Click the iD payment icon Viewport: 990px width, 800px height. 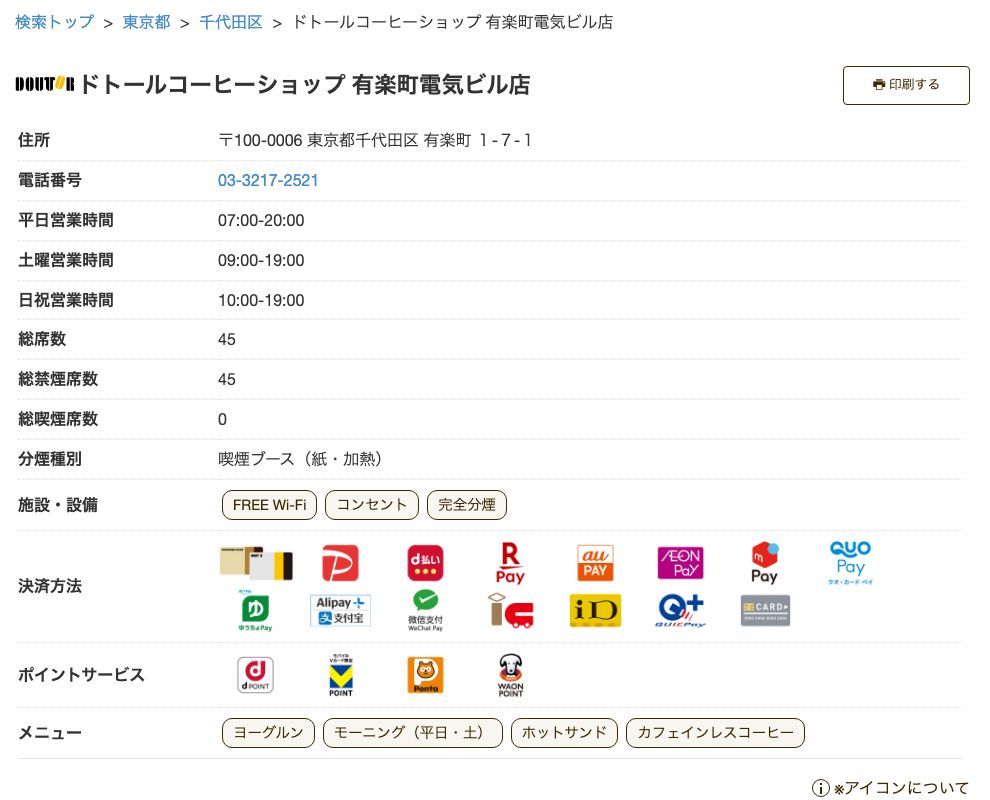tap(595, 611)
